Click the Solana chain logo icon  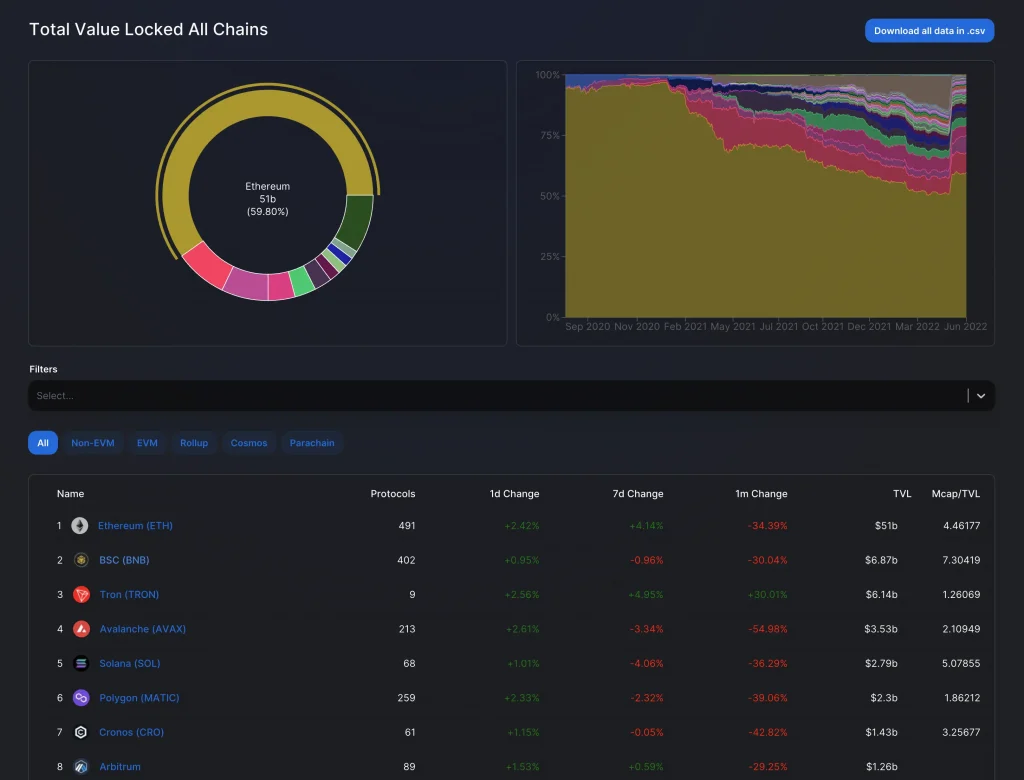point(81,663)
